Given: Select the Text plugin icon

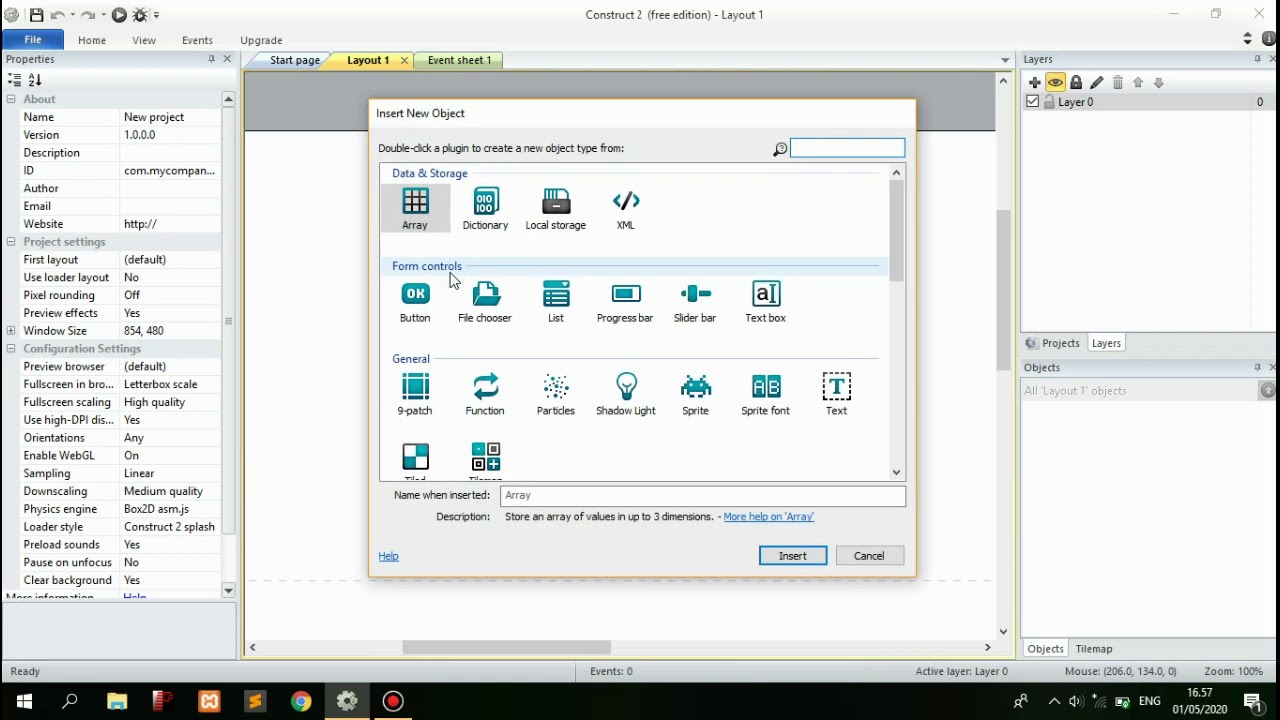Looking at the screenshot, I should pos(837,395).
